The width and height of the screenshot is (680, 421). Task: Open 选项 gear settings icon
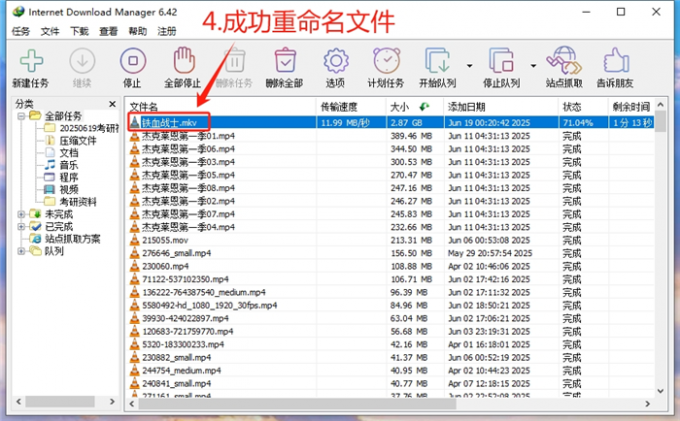pyautogui.click(x=336, y=61)
